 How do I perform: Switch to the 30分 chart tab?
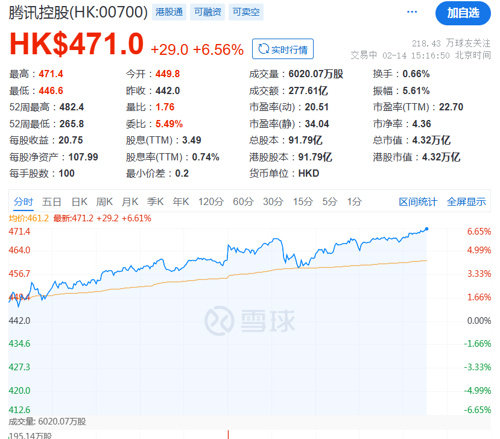coord(273,202)
